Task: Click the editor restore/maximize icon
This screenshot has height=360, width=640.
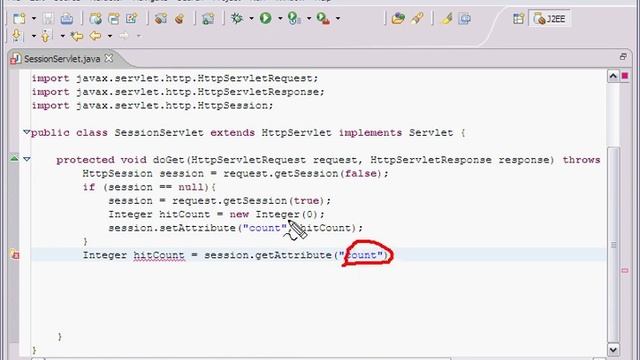Action: pyautogui.click(x=623, y=57)
